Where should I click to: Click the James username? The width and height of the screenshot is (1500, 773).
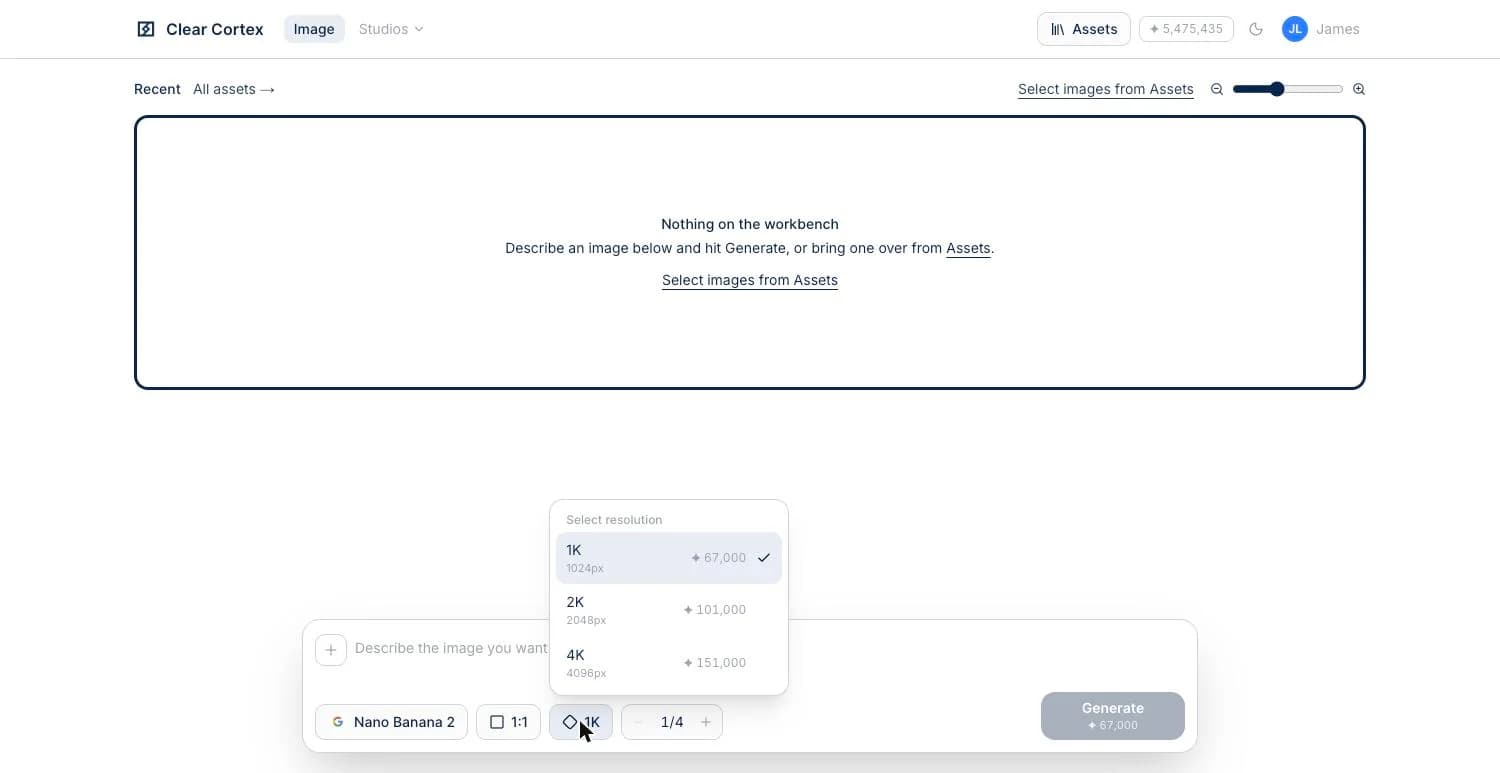tap(1338, 29)
